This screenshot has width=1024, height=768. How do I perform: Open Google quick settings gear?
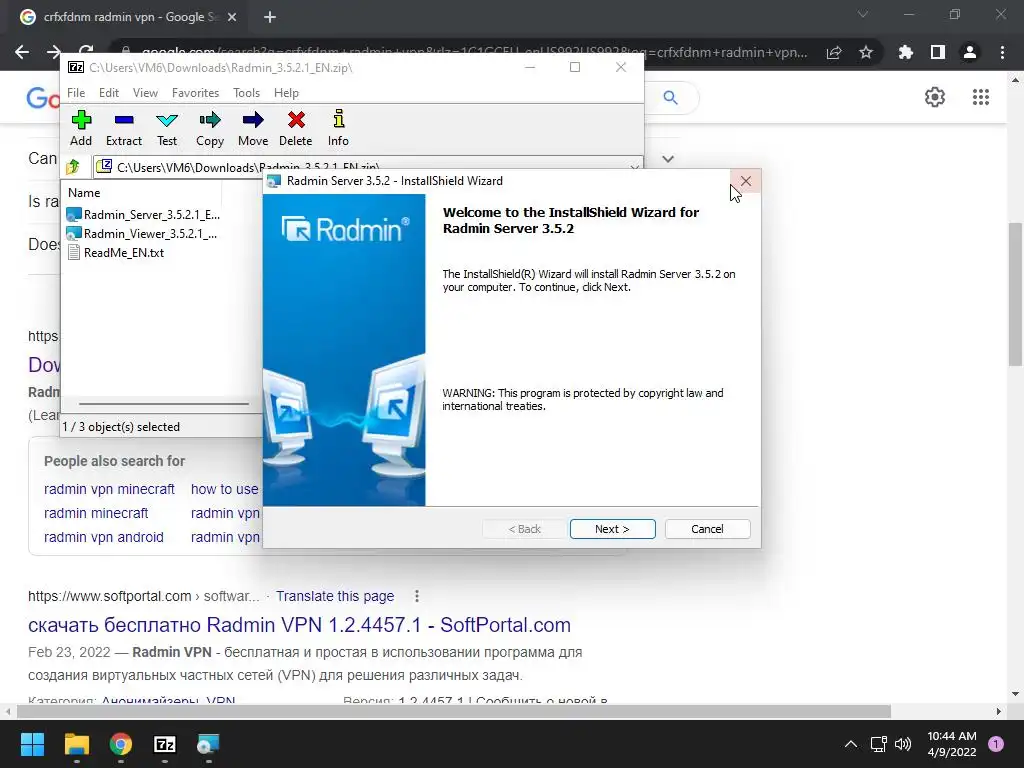(x=935, y=97)
